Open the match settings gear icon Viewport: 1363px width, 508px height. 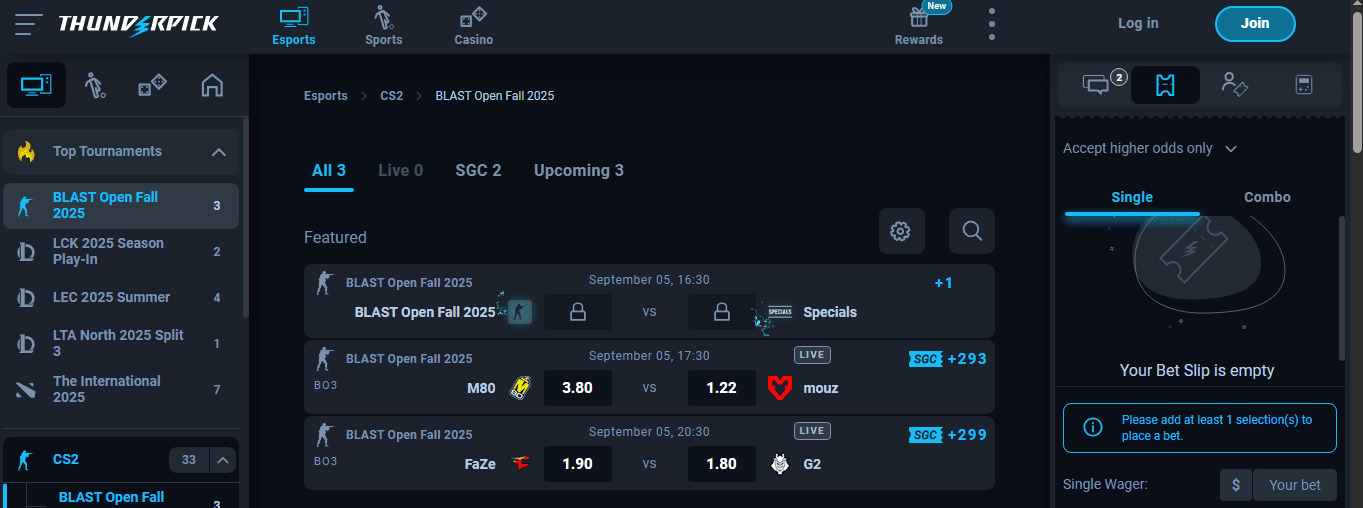pyautogui.click(x=901, y=231)
